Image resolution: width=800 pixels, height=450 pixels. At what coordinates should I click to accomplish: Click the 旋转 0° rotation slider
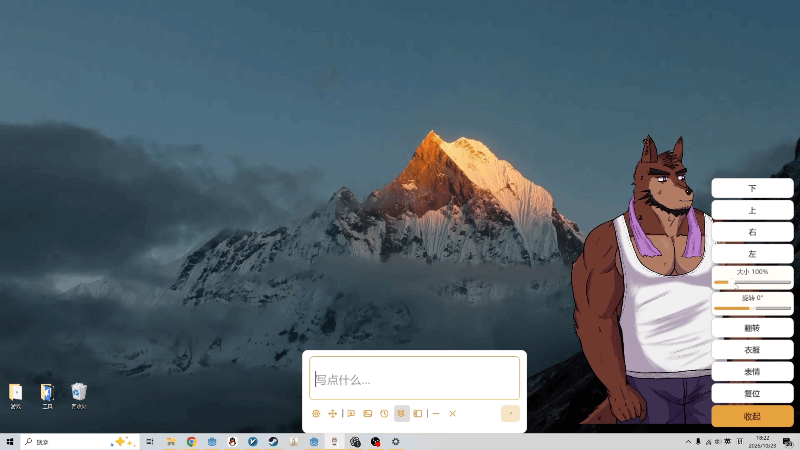pyautogui.click(x=752, y=308)
